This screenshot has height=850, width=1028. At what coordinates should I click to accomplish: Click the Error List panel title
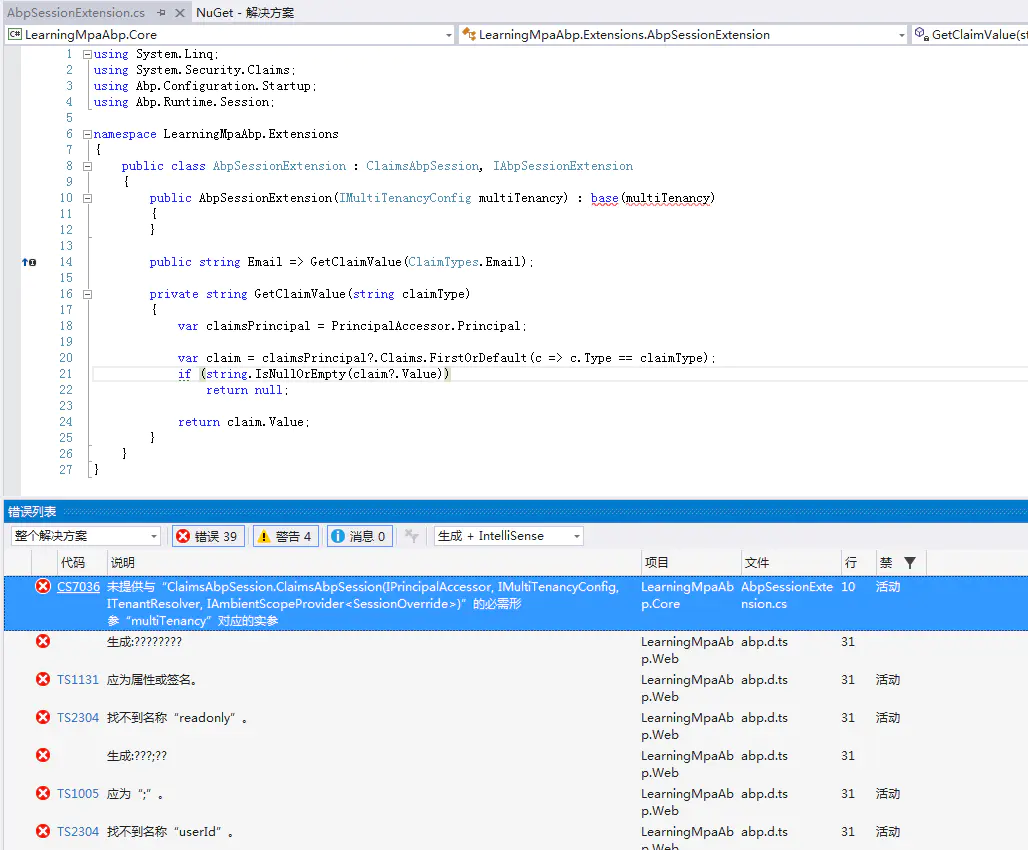[32, 512]
